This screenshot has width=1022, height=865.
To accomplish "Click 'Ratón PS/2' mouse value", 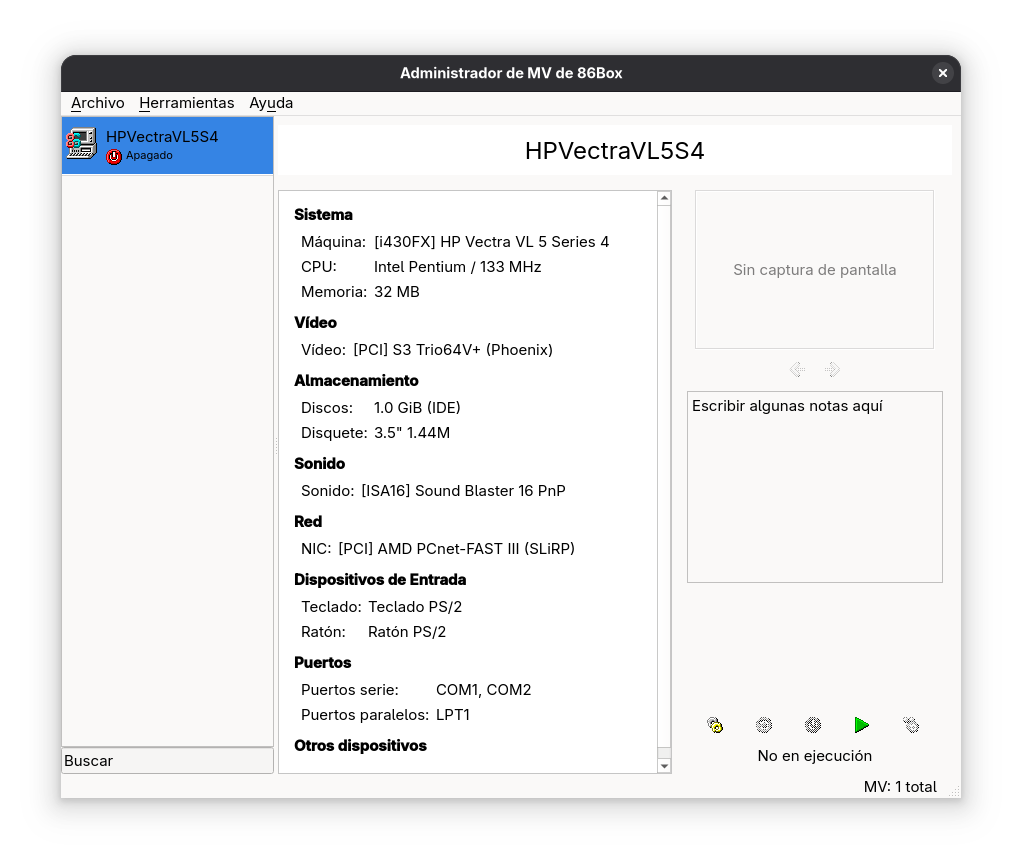I will point(407,632).
